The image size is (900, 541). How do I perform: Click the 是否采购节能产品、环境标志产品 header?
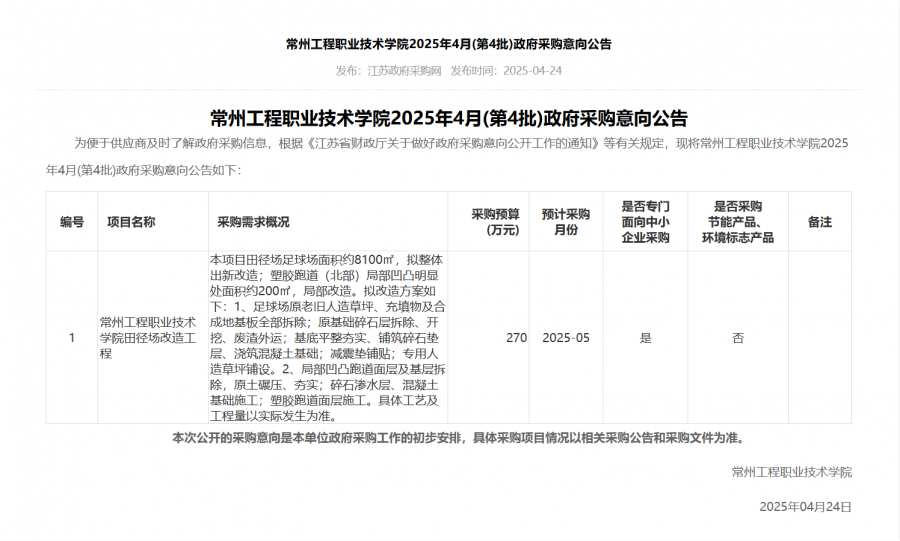point(738,222)
